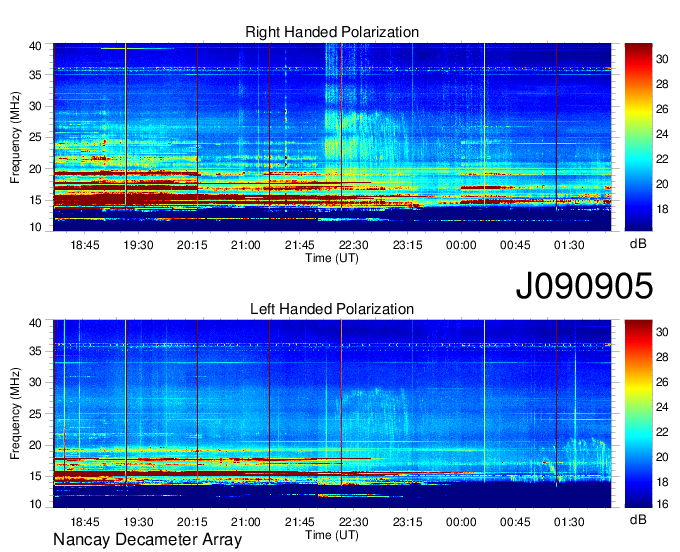Click the "28" value on the top color bar
Screen dimensions: 680x552
[x=662, y=84]
